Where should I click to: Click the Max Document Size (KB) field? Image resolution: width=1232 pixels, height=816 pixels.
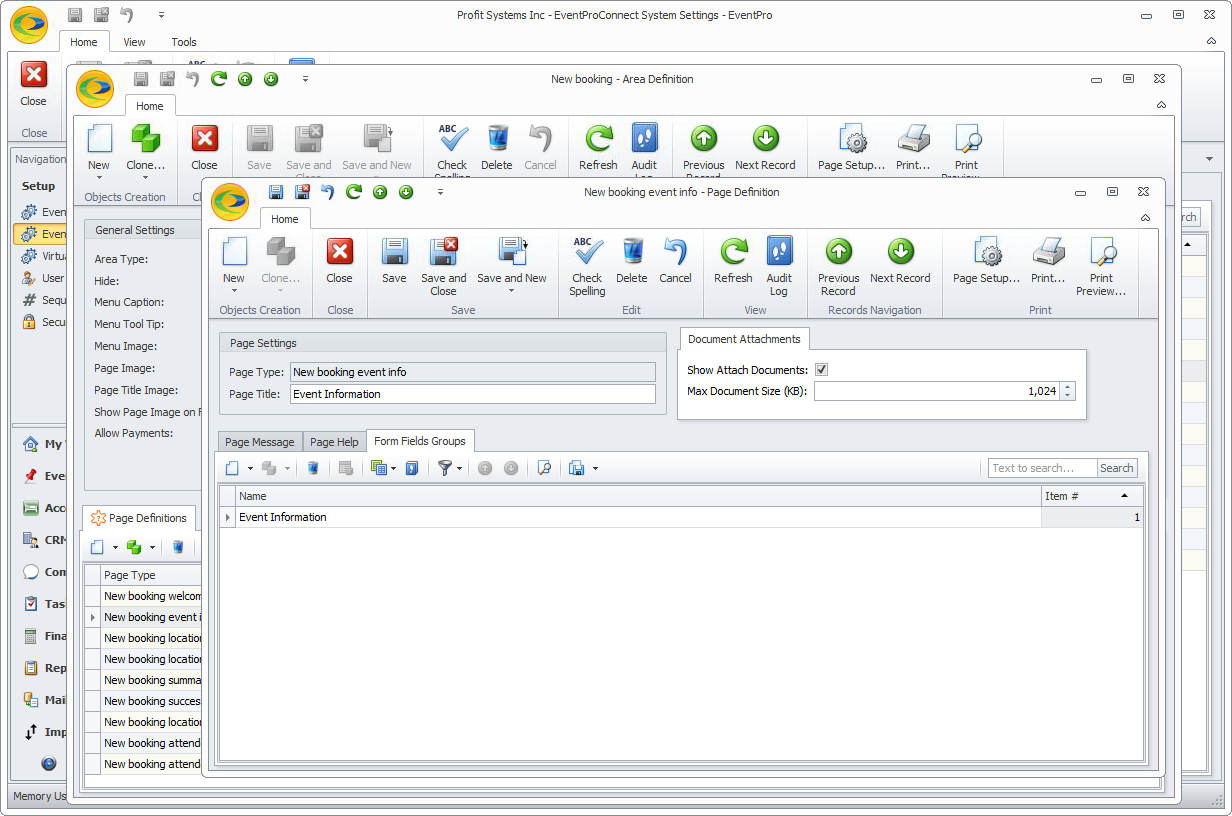tap(938, 391)
